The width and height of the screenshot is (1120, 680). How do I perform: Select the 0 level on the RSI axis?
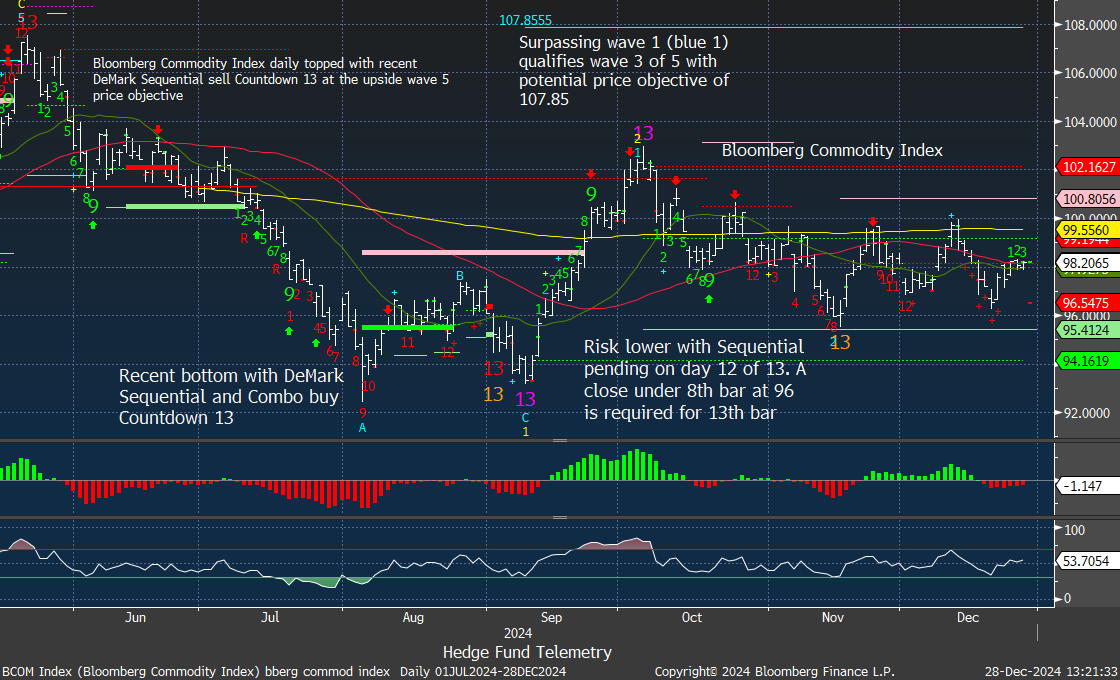[x=1068, y=599]
